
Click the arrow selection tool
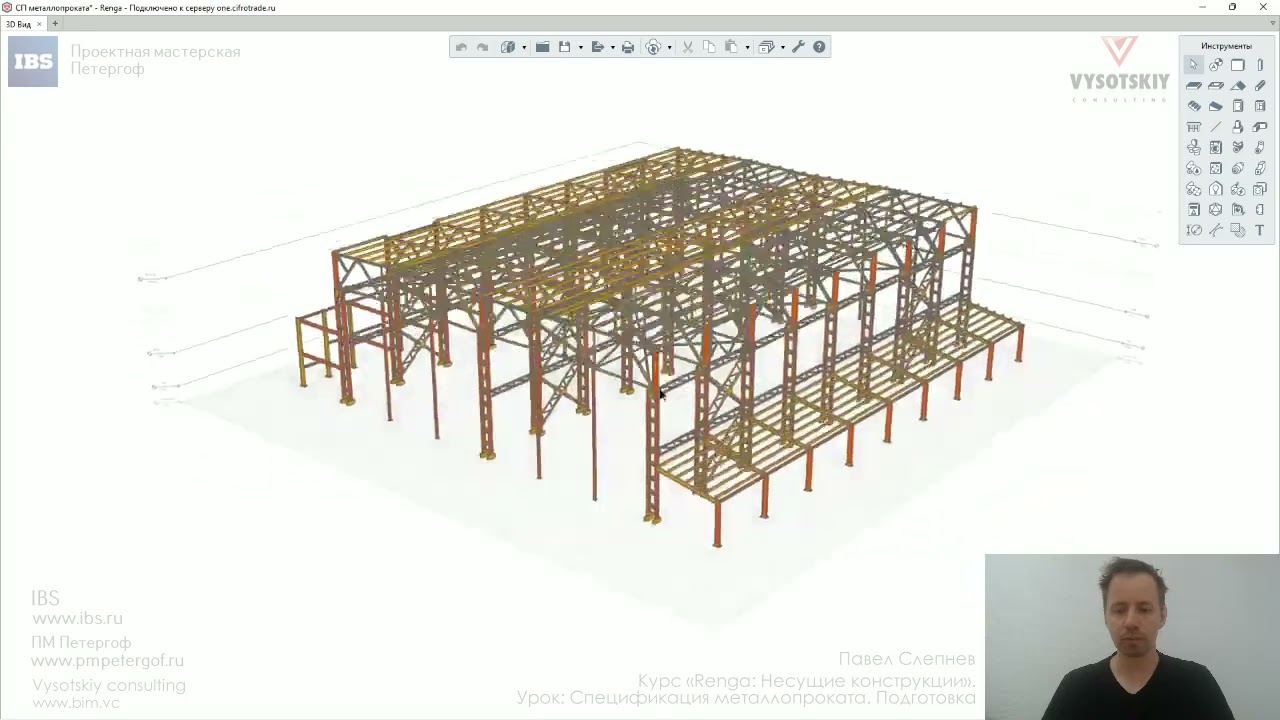point(1194,65)
